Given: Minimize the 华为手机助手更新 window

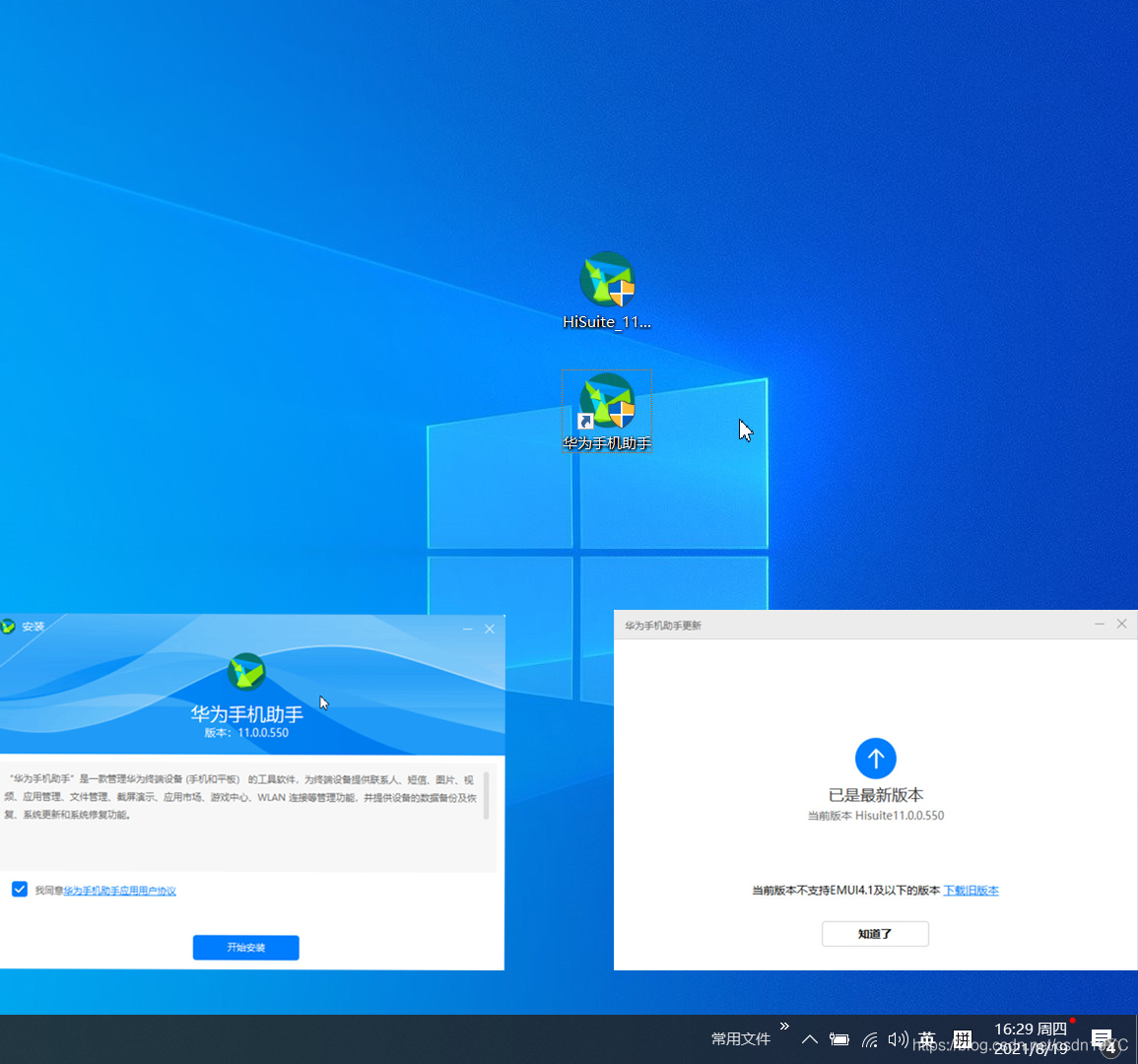Looking at the screenshot, I should tap(1100, 625).
